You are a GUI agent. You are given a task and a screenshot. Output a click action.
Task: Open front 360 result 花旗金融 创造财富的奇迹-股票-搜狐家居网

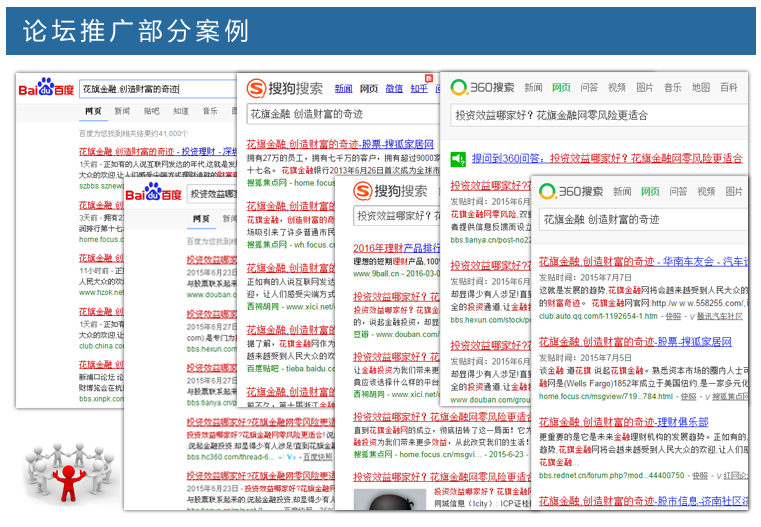pos(635,342)
